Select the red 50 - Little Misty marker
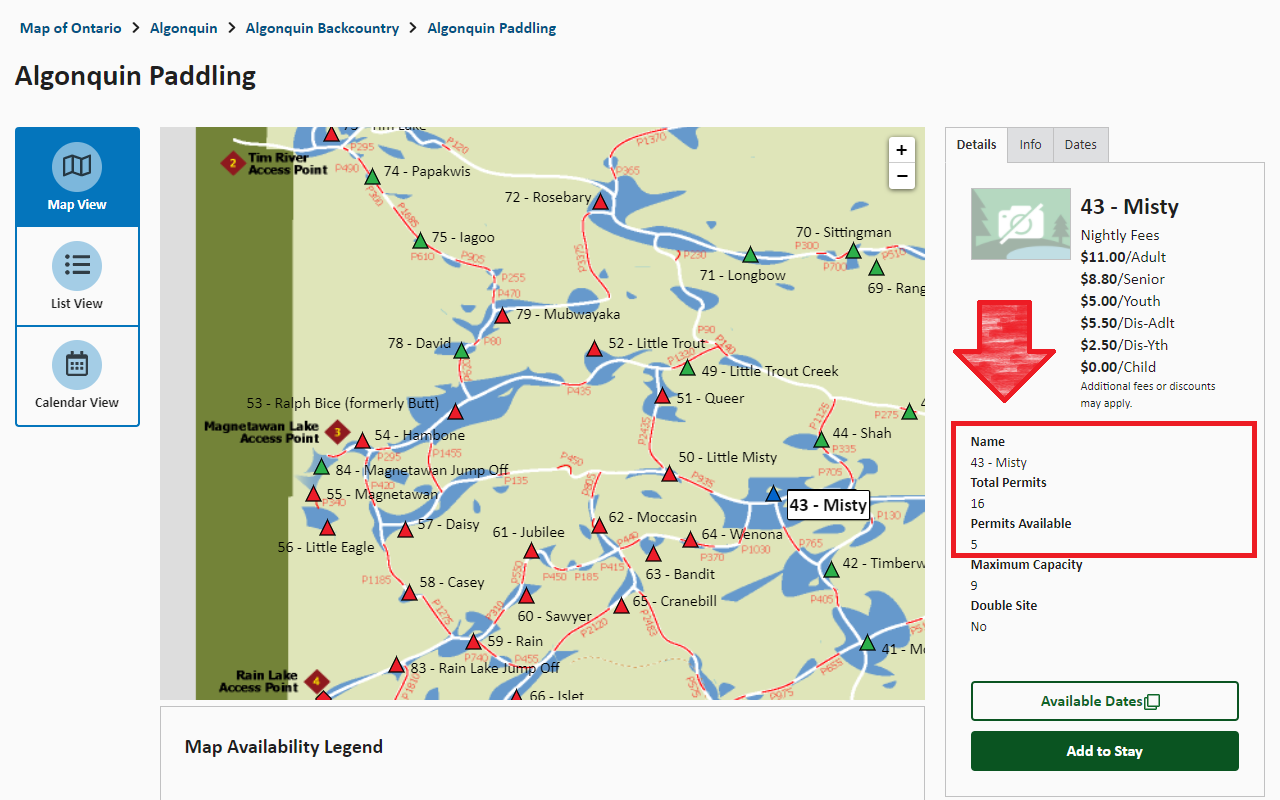1280x800 pixels. click(x=669, y=473)
